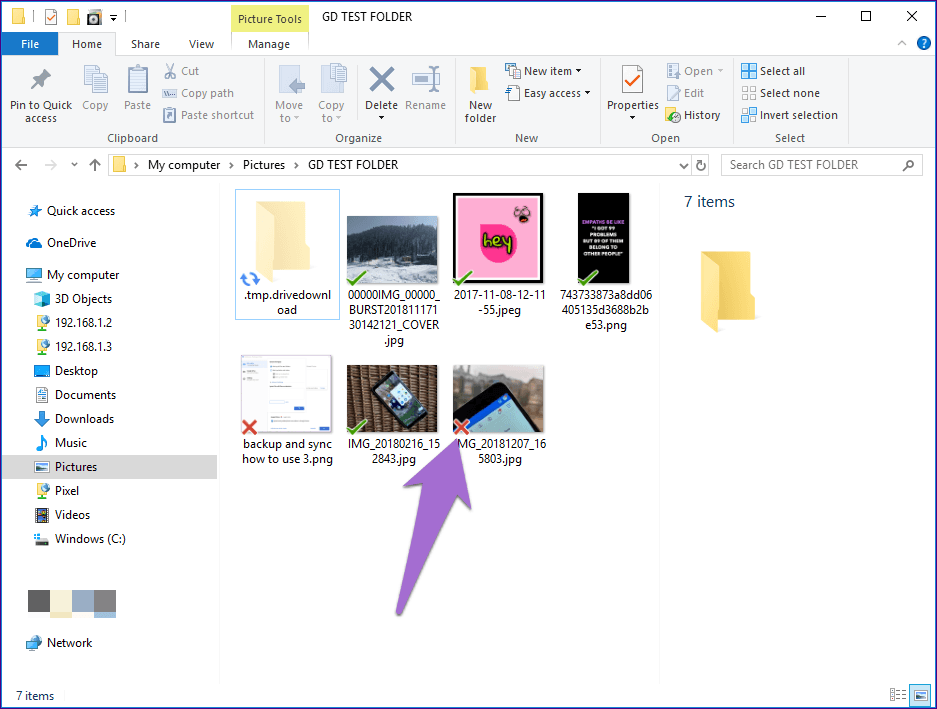Open the address bar history dropdown
The width and height of the screenshot is (937, 709).
pyautogui.click(x=683, y=165)
